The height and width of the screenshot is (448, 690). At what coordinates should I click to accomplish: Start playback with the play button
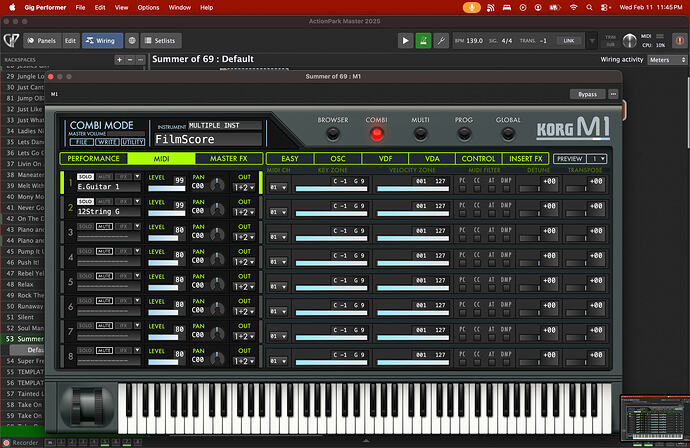405,40
